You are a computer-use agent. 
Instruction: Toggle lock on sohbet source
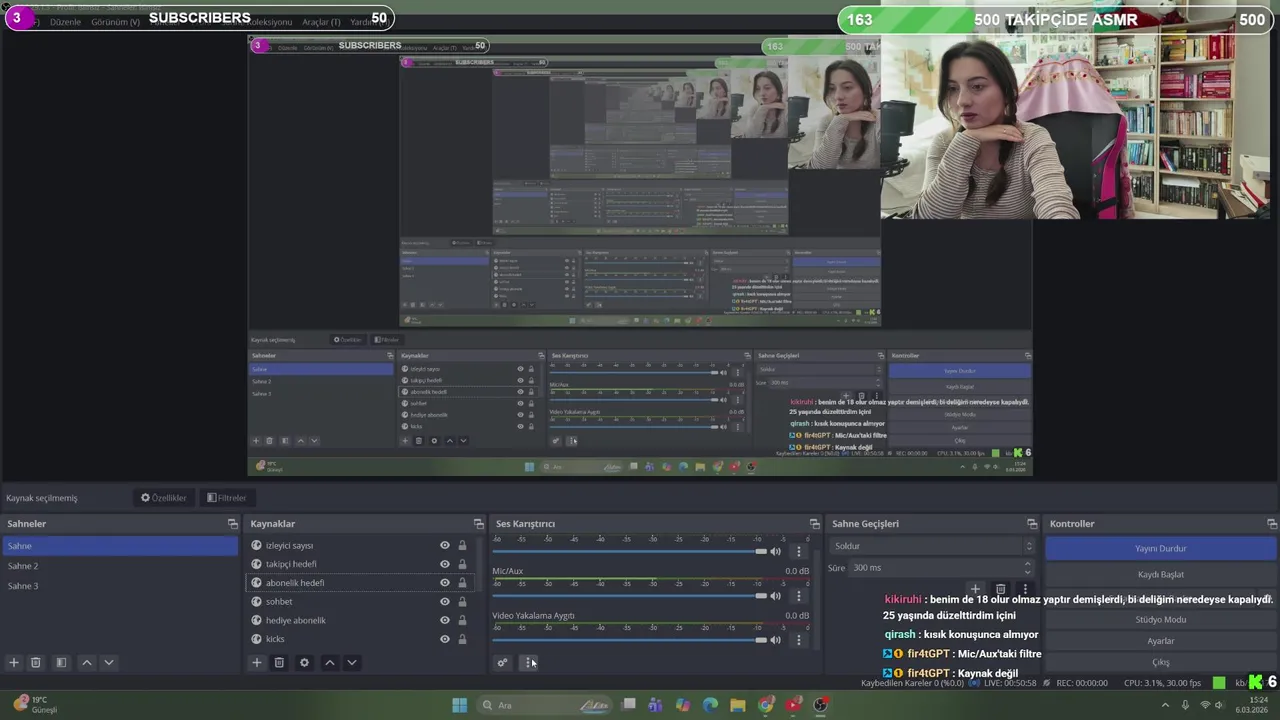462,601
